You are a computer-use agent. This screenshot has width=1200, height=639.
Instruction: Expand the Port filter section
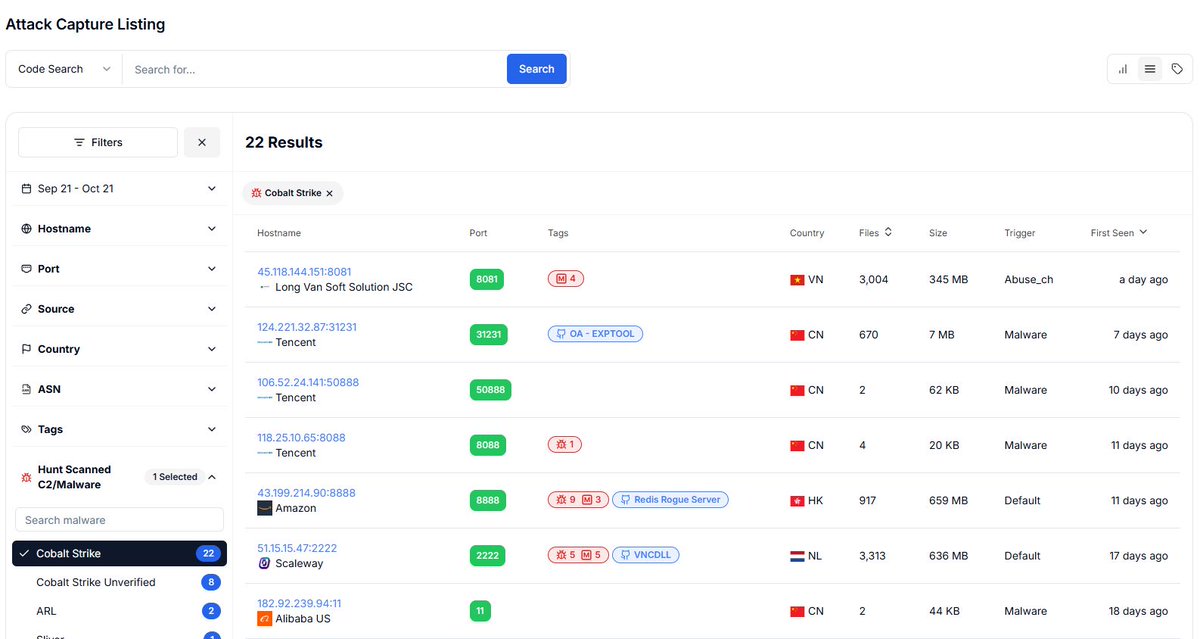[119, 268]
